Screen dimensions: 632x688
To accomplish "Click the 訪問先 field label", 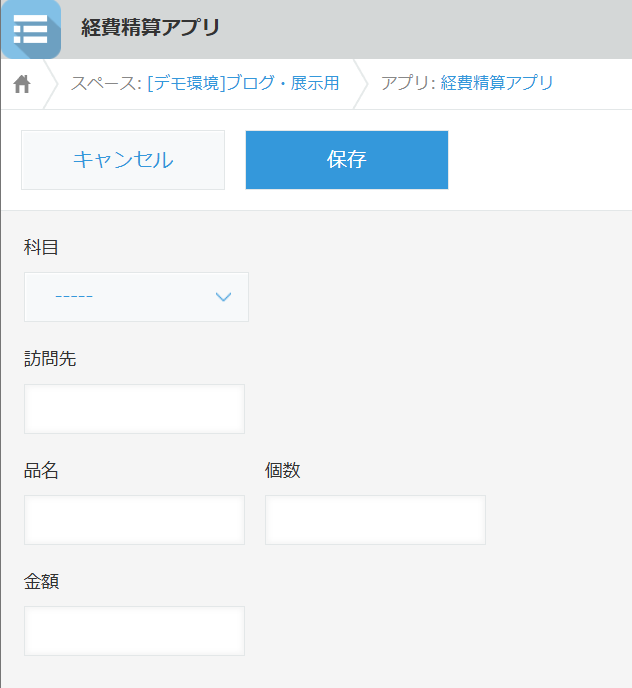I will [50, 359].
